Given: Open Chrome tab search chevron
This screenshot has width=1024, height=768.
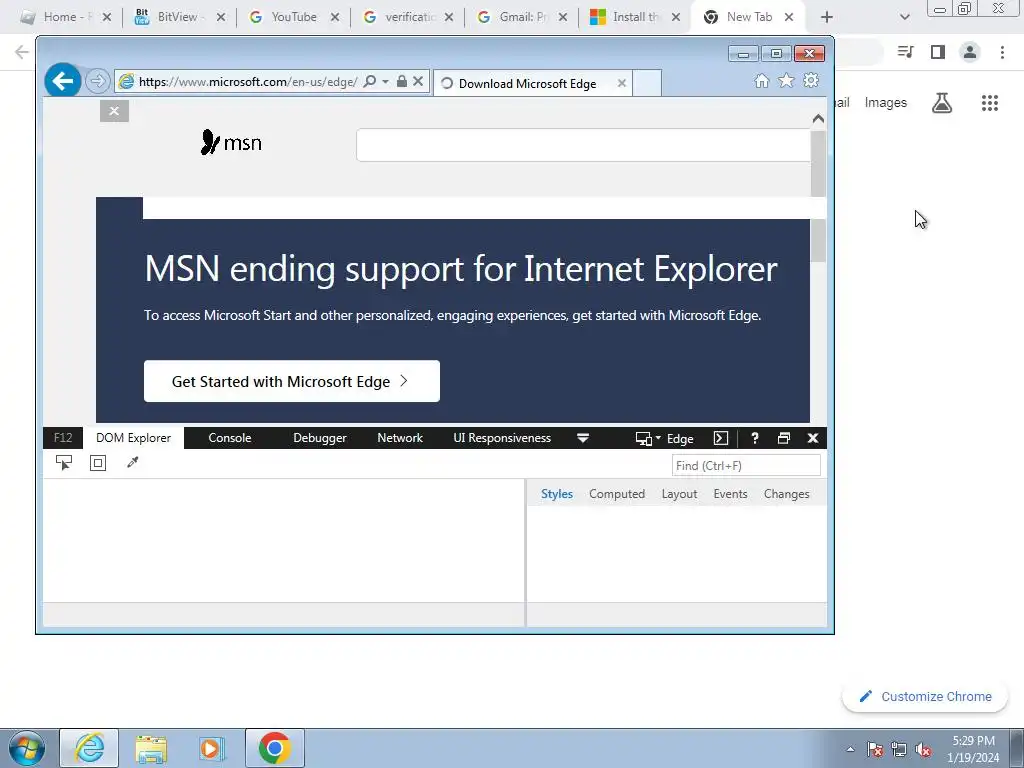Looking at the screenshot, I should point(904,17).
